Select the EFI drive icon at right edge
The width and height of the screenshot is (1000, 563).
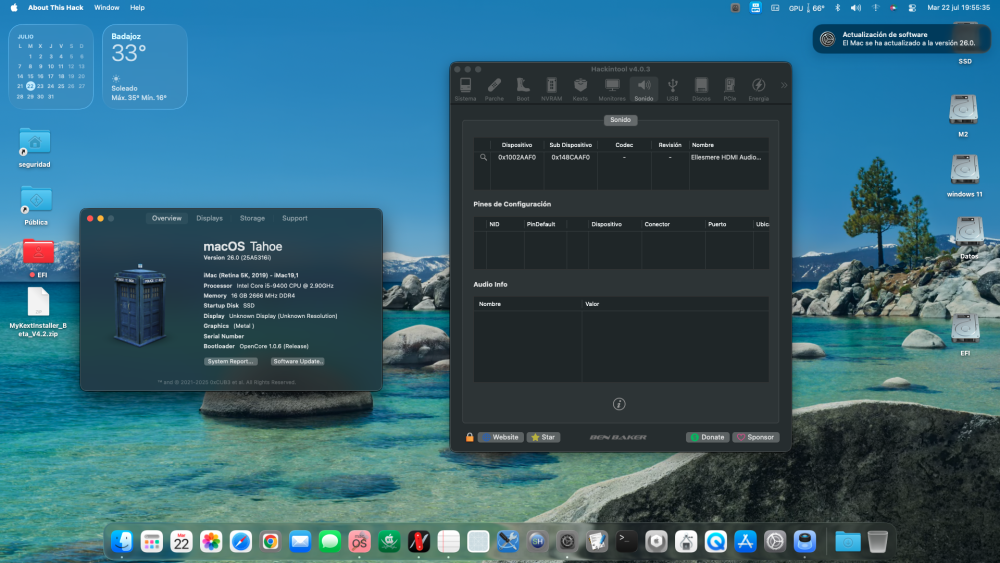click(965, 333)
